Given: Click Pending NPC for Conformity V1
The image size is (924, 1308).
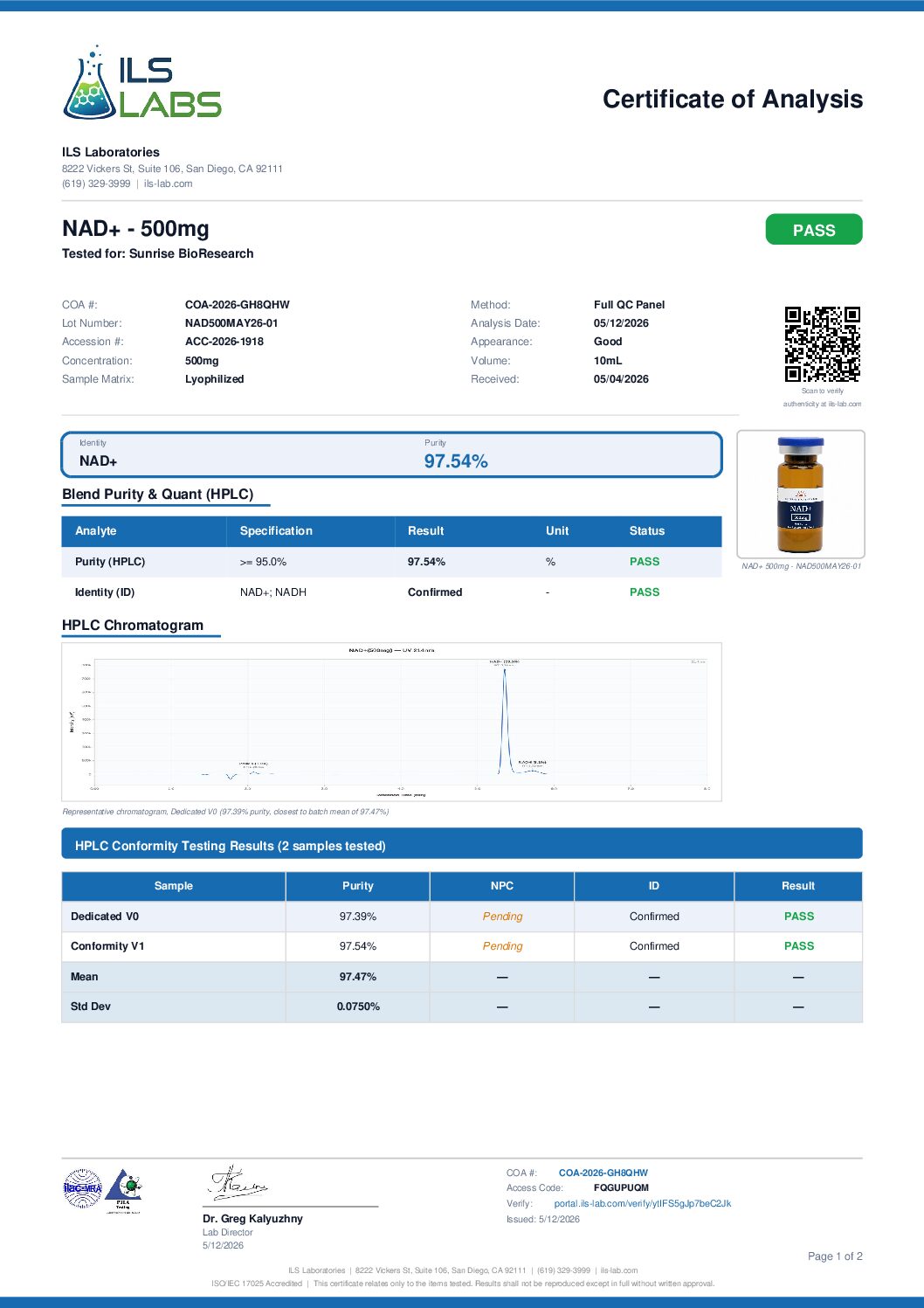Looking at the screenshot, I should pyautogui.click(x=502, y=946).
